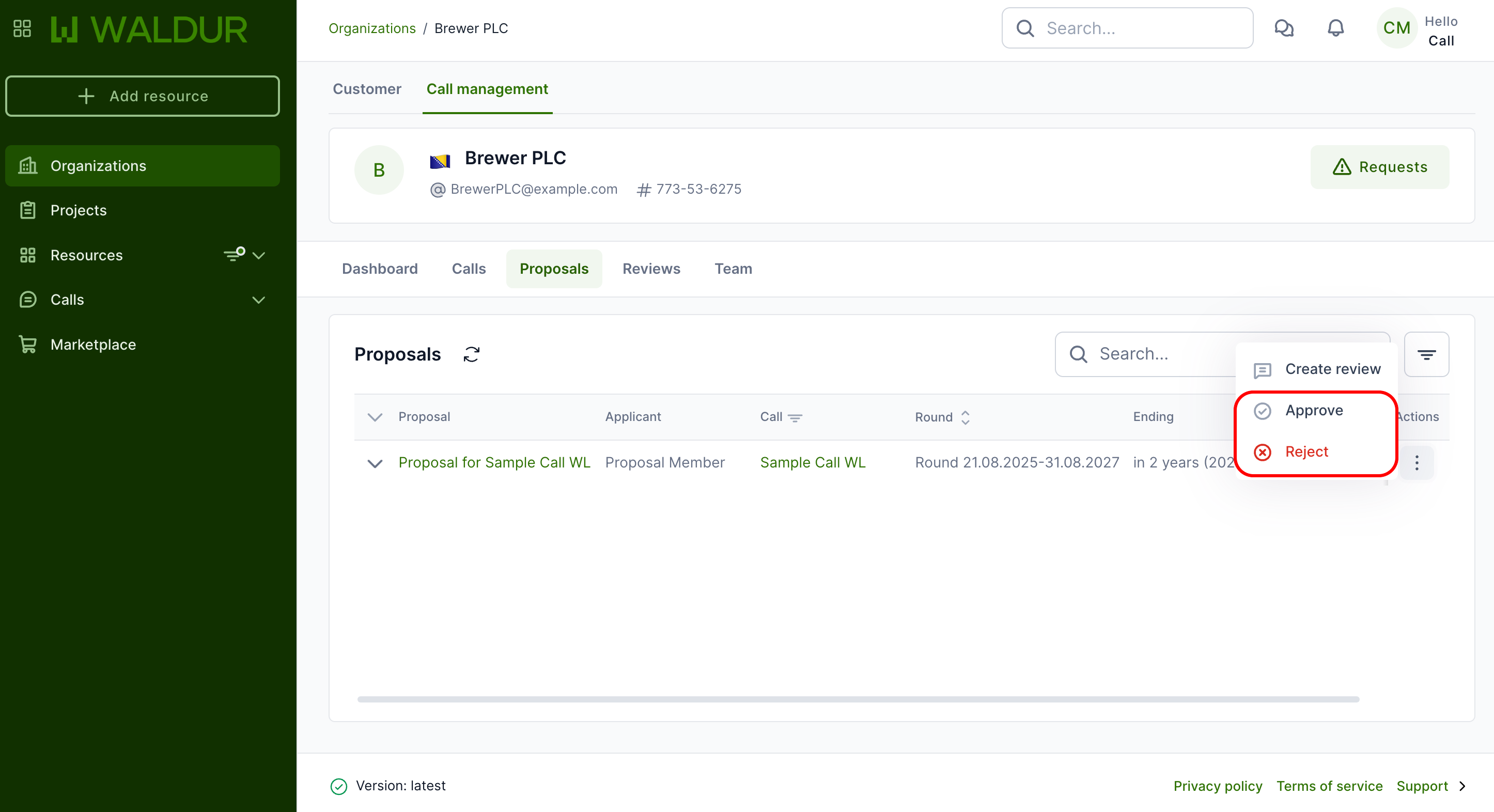Open the table filter icon button
The height and width of the screenshot is (812, 1494).
tap(1426, 354)
